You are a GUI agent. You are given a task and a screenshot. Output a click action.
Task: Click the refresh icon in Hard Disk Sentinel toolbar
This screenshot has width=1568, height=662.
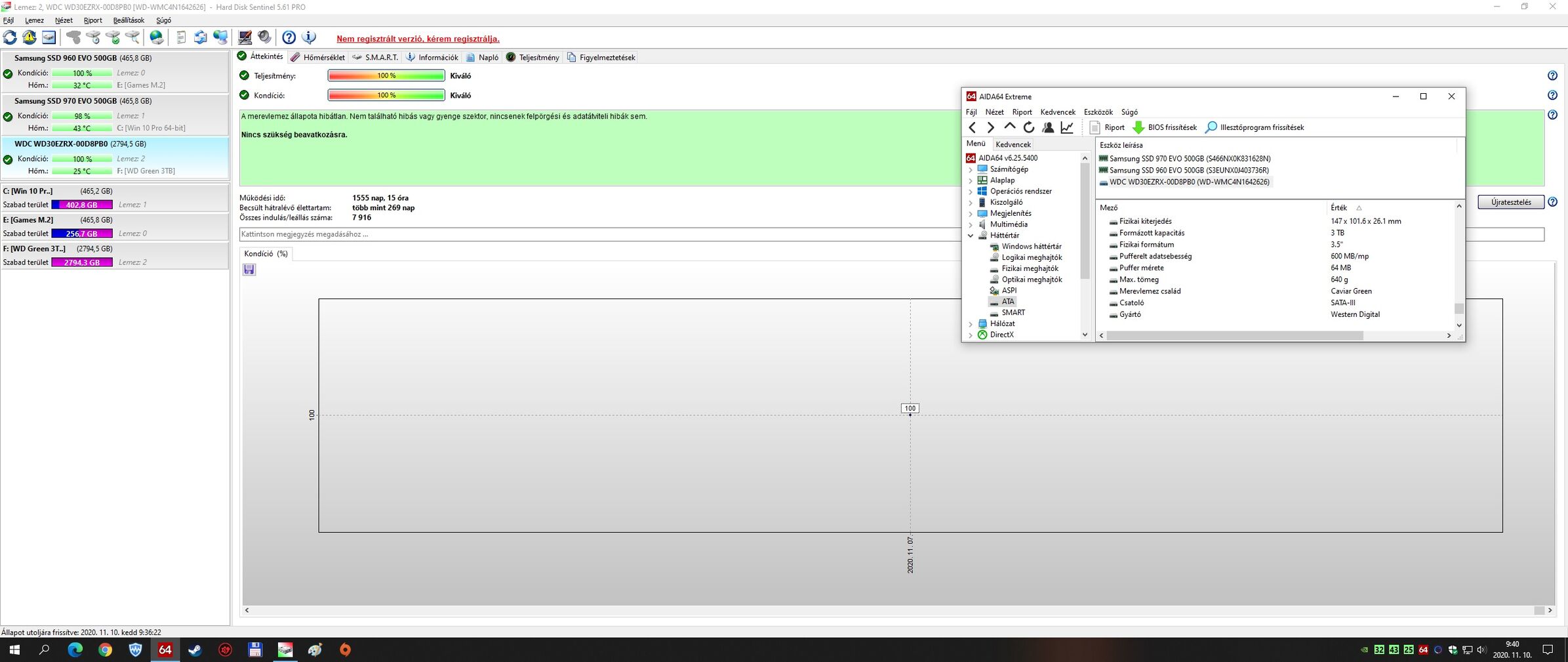coord(10,37)
